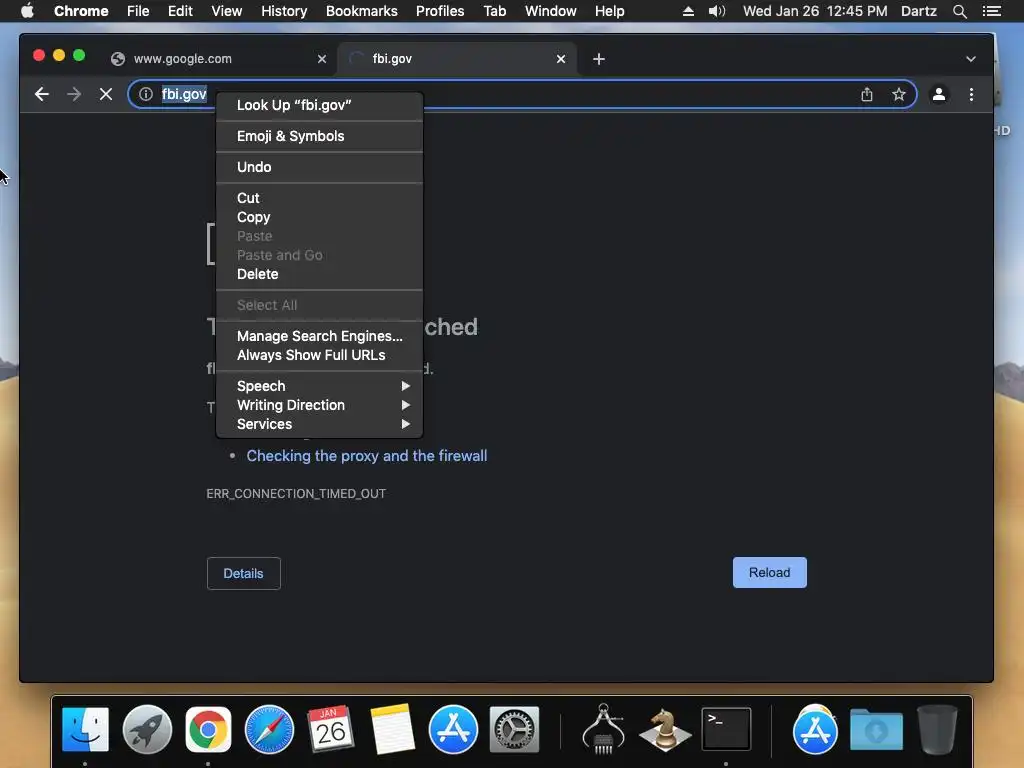Open the Edit menu
The width and height of the screenshot is (1024, 768).
(x=180, y=11)
